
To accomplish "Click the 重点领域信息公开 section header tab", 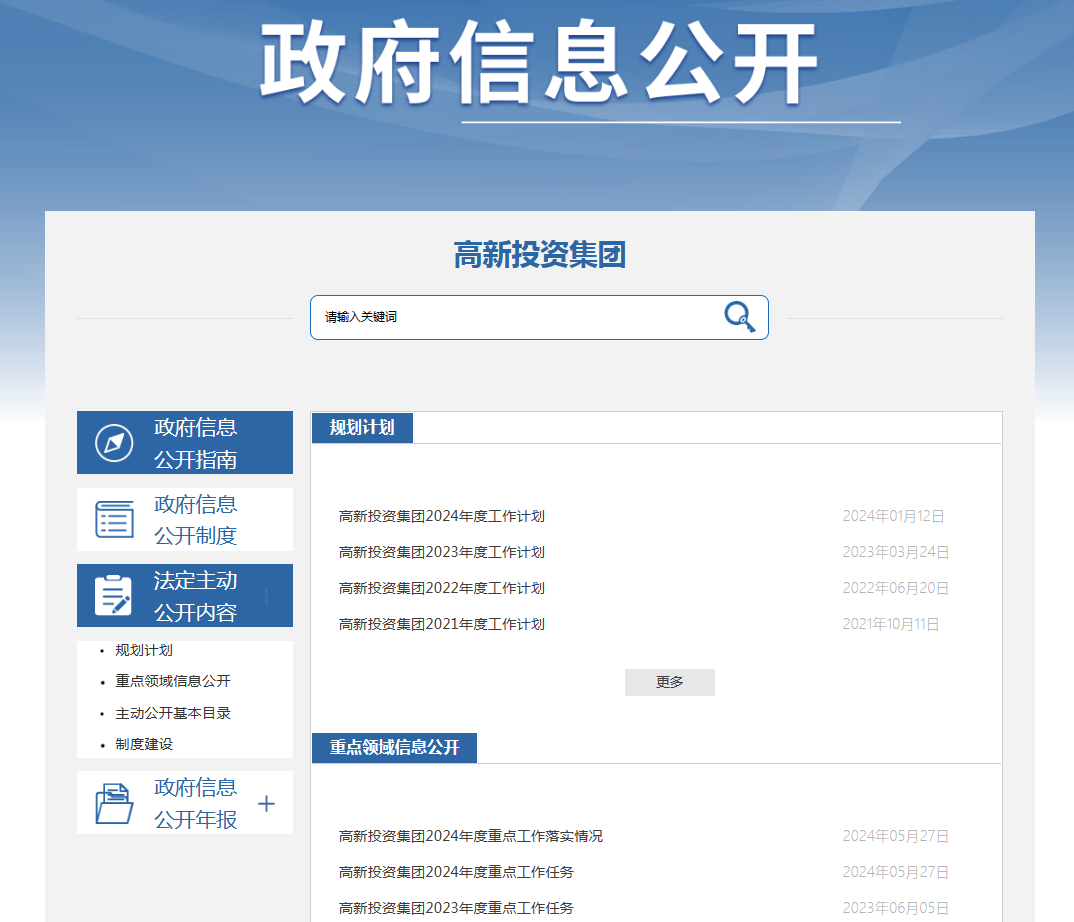I will [394, 748].
